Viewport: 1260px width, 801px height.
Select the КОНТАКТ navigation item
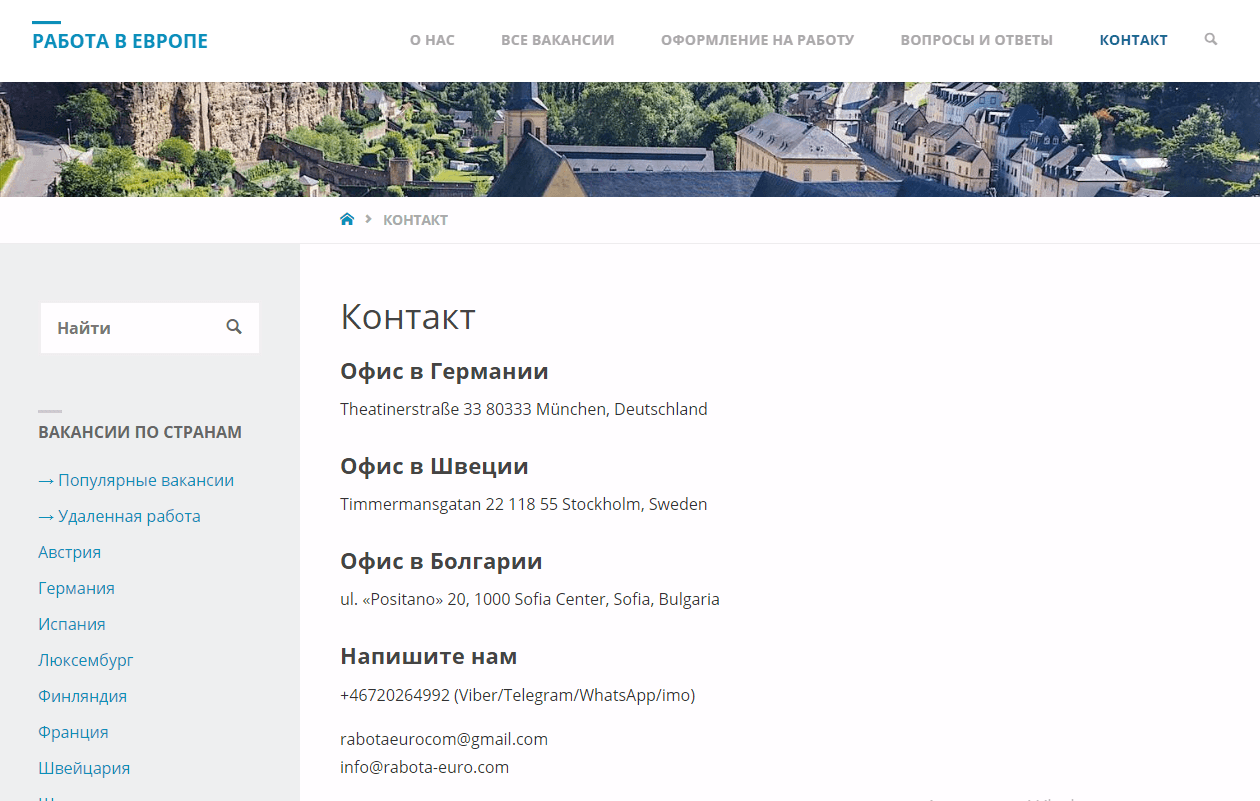click(1133, 41)
